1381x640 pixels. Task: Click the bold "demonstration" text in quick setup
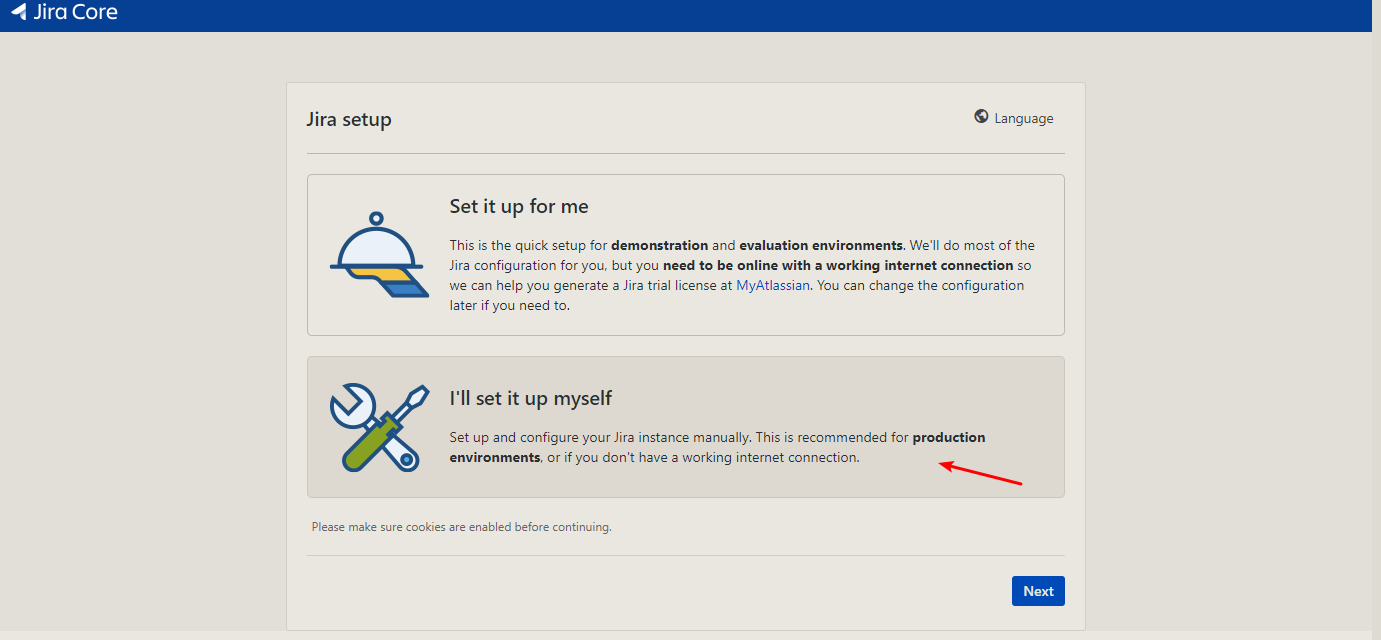click(x=659, y=245)
